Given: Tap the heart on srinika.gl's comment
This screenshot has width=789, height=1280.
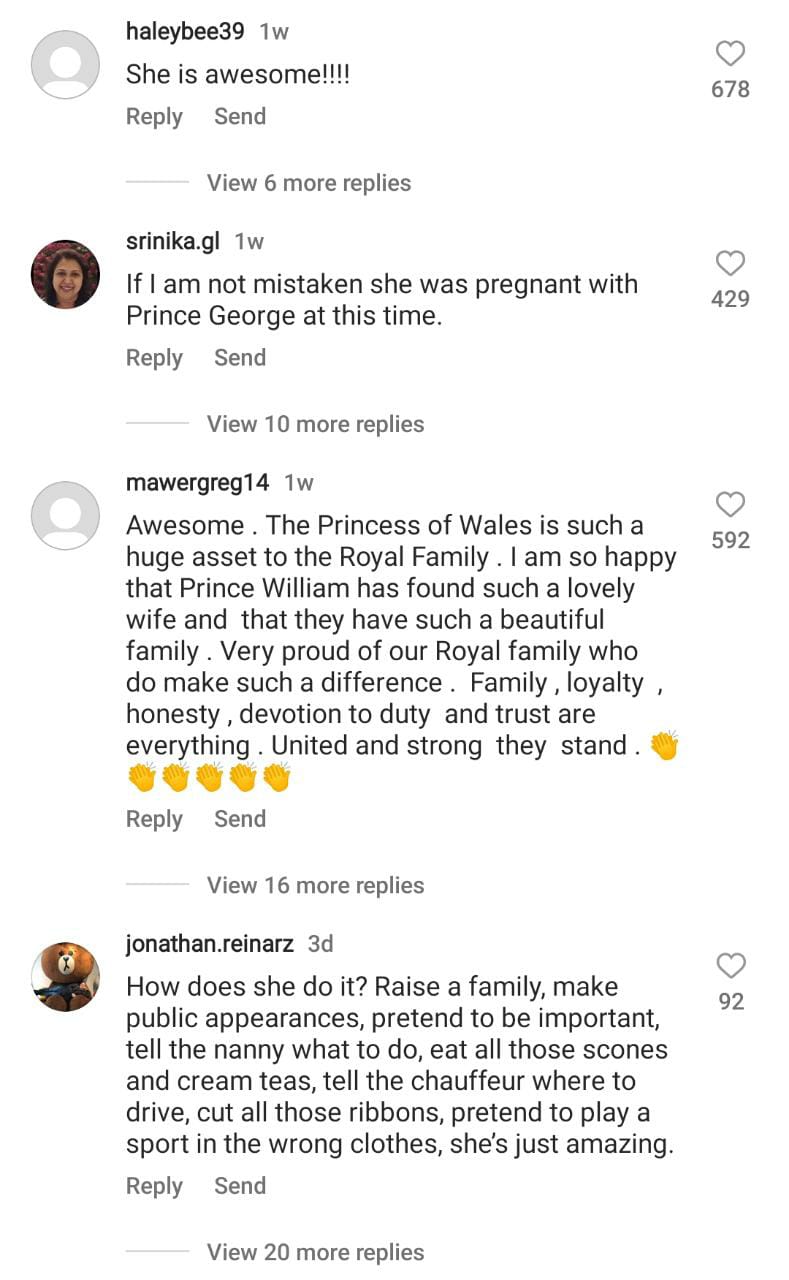Looking at the screenshot, I should point(730,264).
